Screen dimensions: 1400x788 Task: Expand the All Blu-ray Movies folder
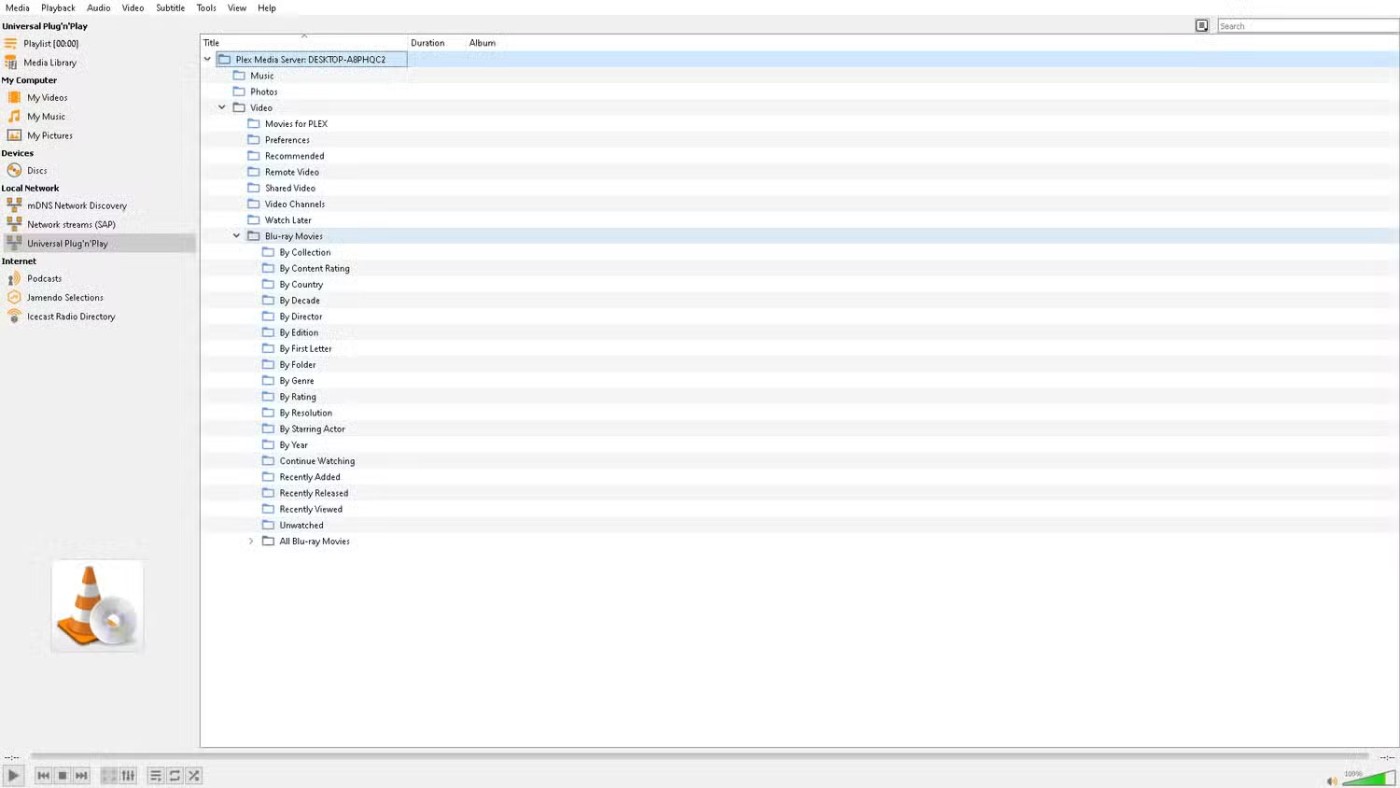click(251, 541)
